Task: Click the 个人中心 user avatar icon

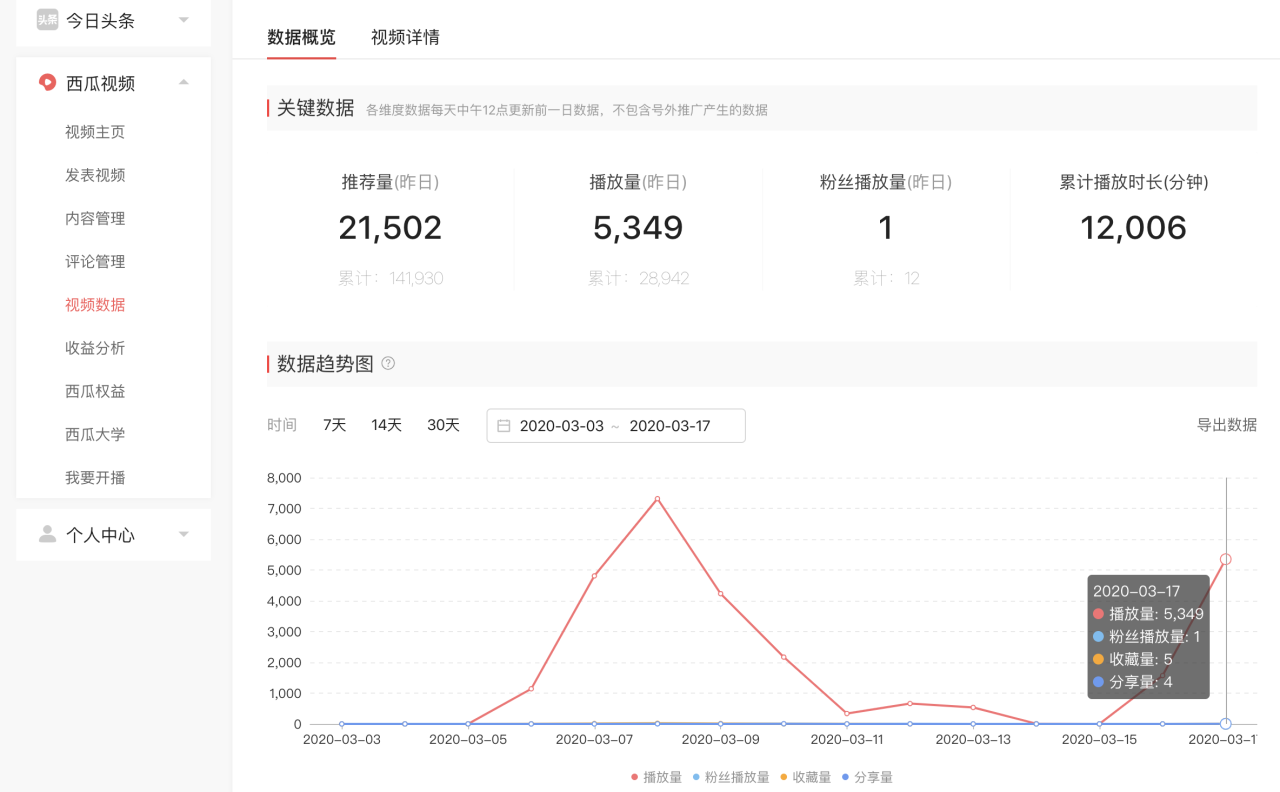Action: [x=47, y=534]
